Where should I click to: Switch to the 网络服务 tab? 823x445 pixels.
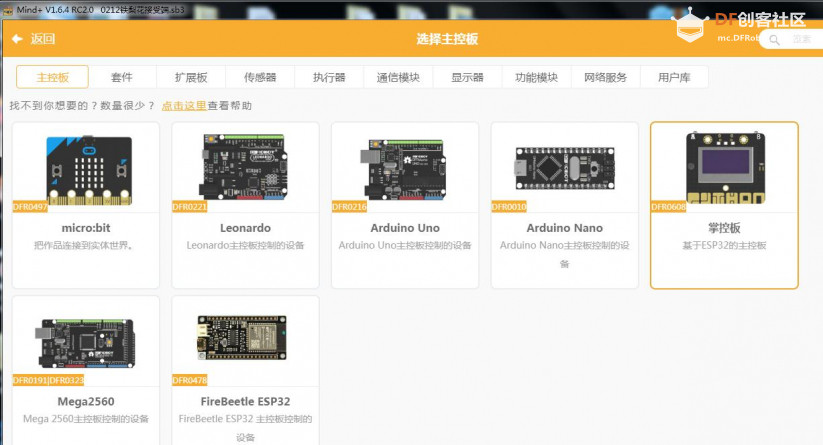pos(606,77)
